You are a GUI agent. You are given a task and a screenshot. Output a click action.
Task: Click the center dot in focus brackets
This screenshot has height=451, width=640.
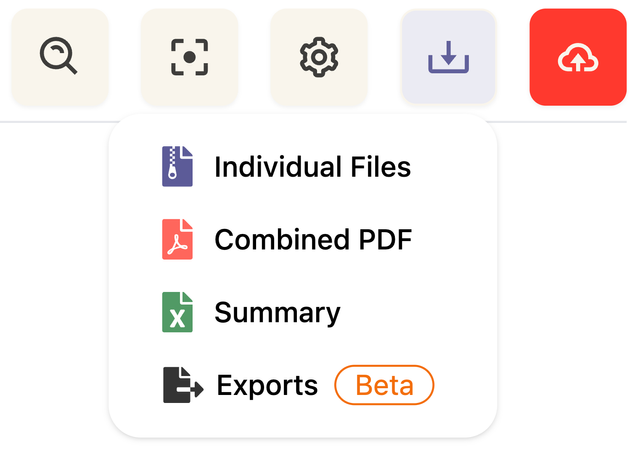(189, 57)
